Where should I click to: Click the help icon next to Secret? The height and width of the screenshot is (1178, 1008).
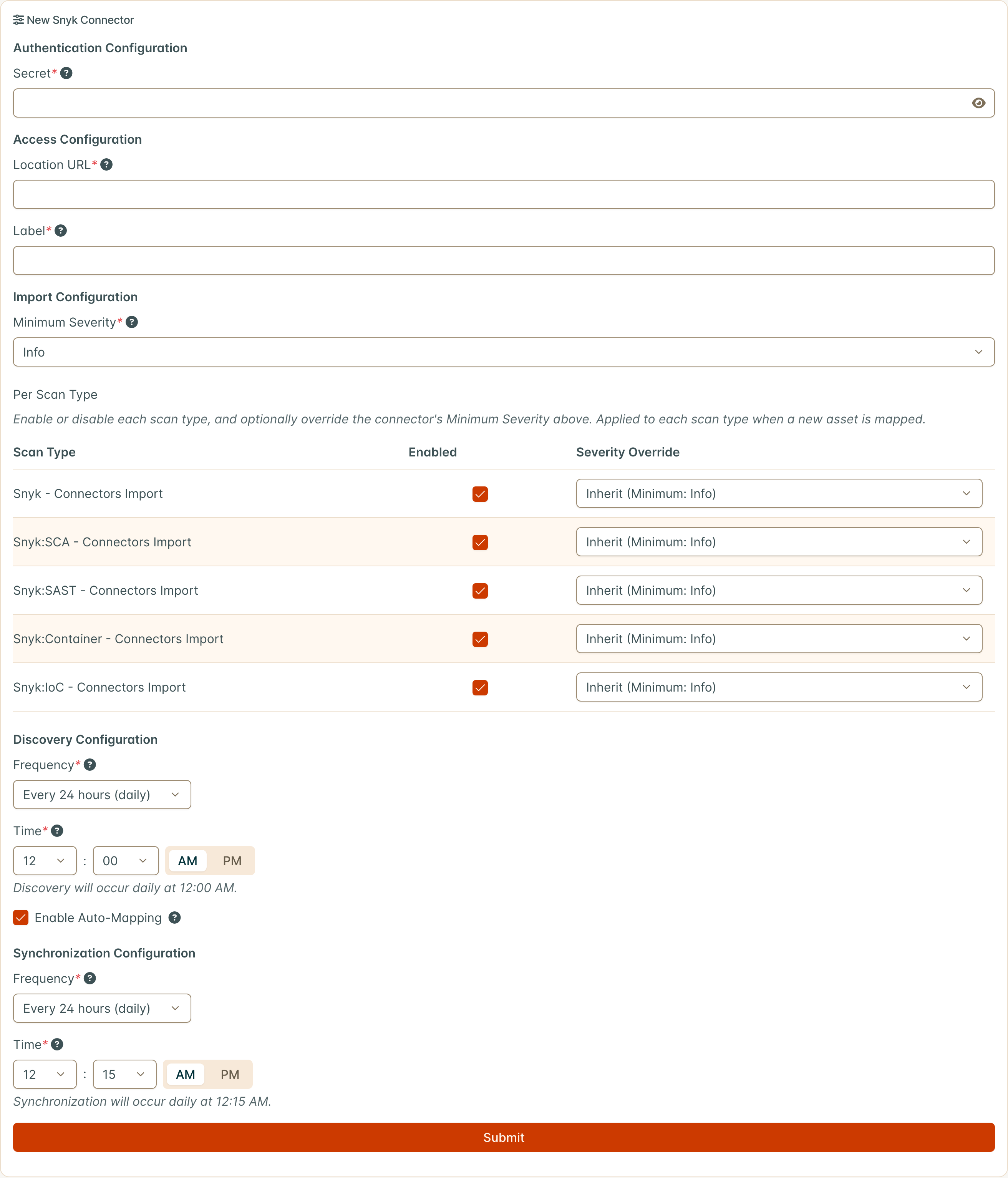click(x=66, y=73)
